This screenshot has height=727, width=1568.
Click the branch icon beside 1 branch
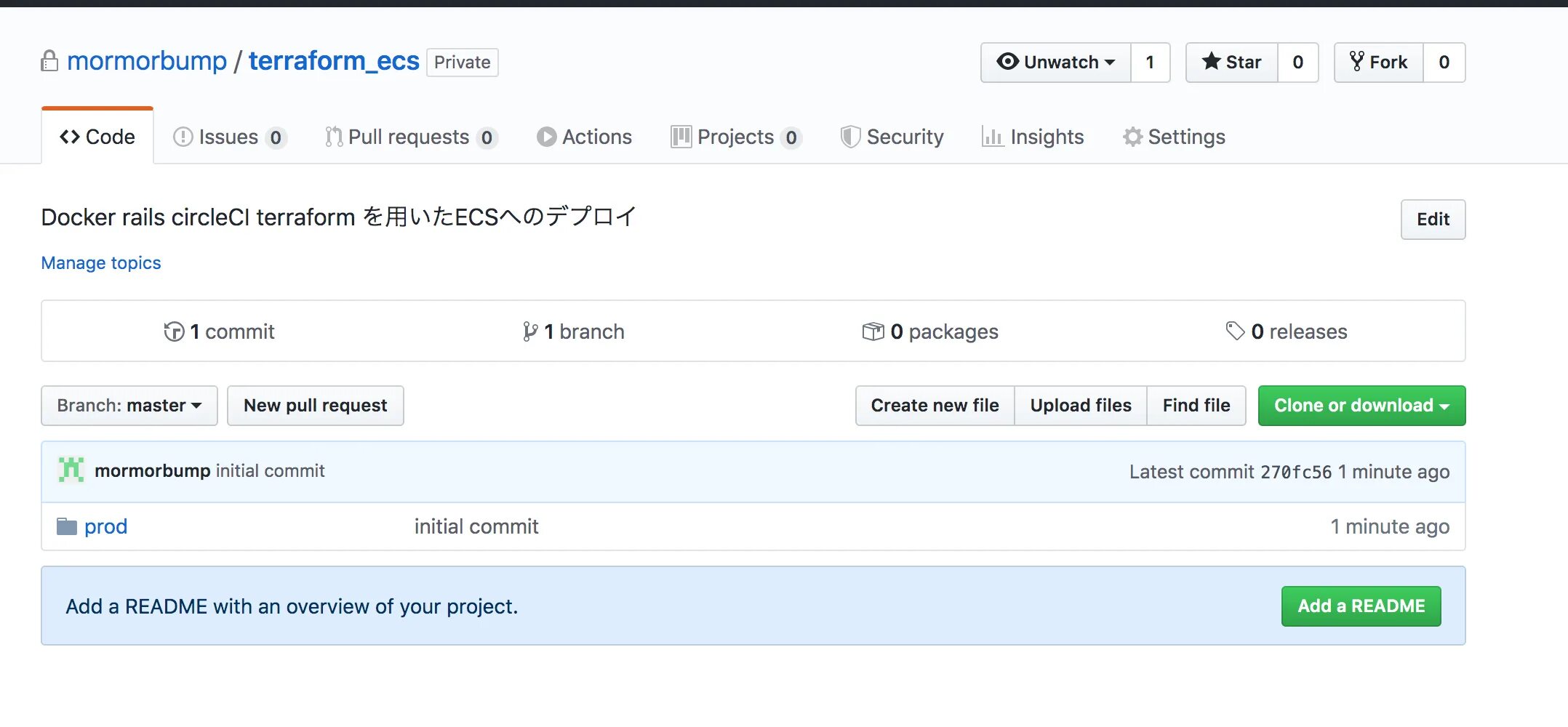(x=530, y=332)
